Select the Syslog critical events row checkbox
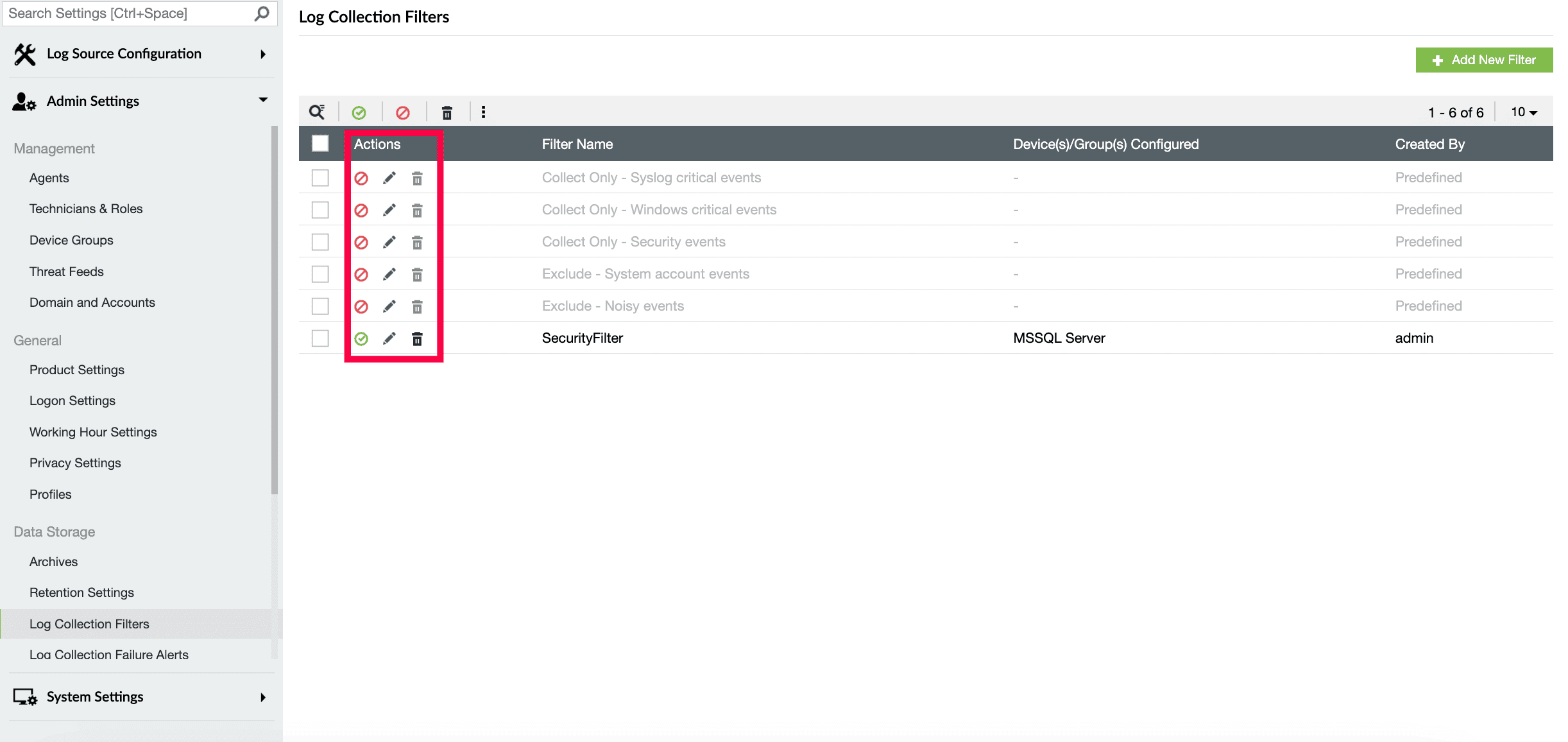 320,178
